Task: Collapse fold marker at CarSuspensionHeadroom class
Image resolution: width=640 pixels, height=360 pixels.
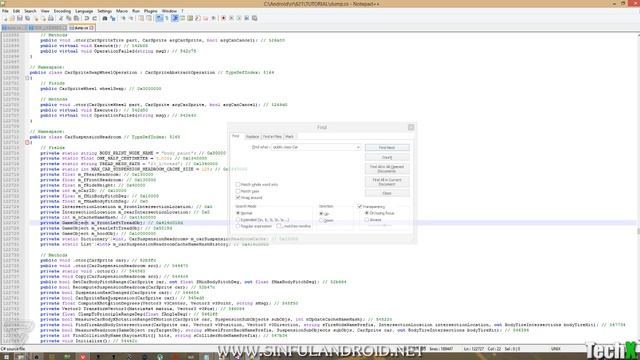Action: [x=27, y=142]
